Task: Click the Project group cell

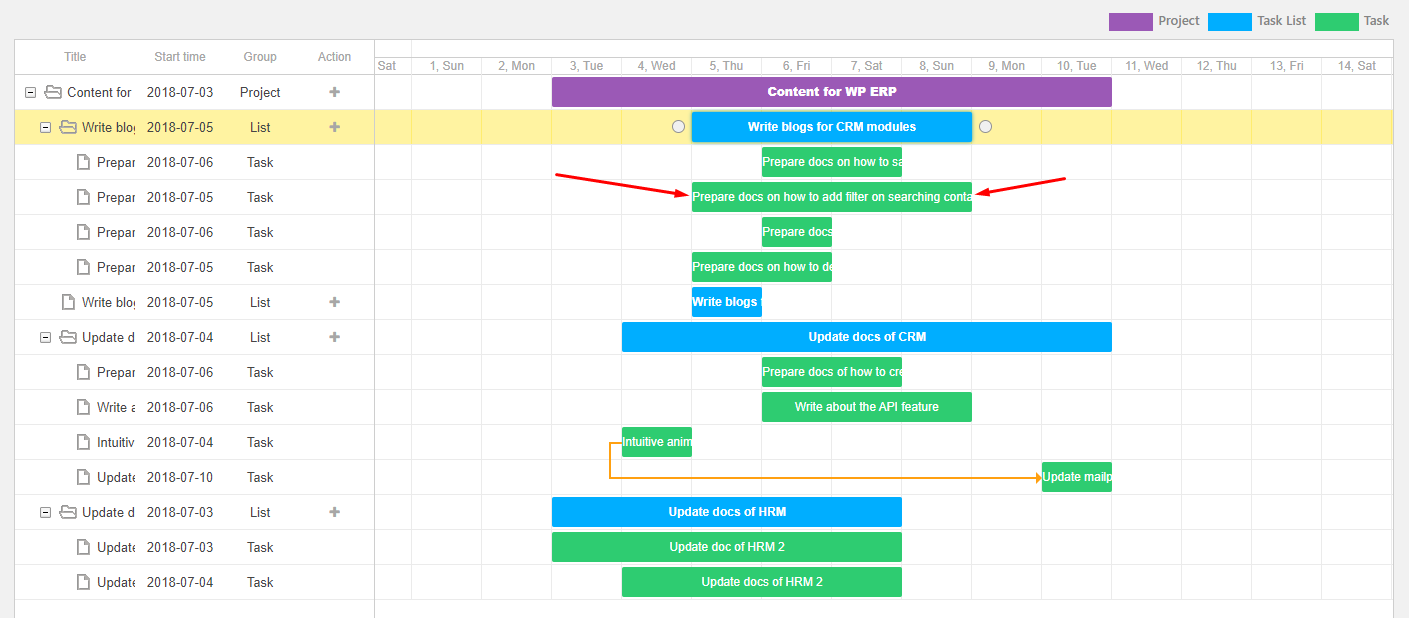Action: point(260,92)
